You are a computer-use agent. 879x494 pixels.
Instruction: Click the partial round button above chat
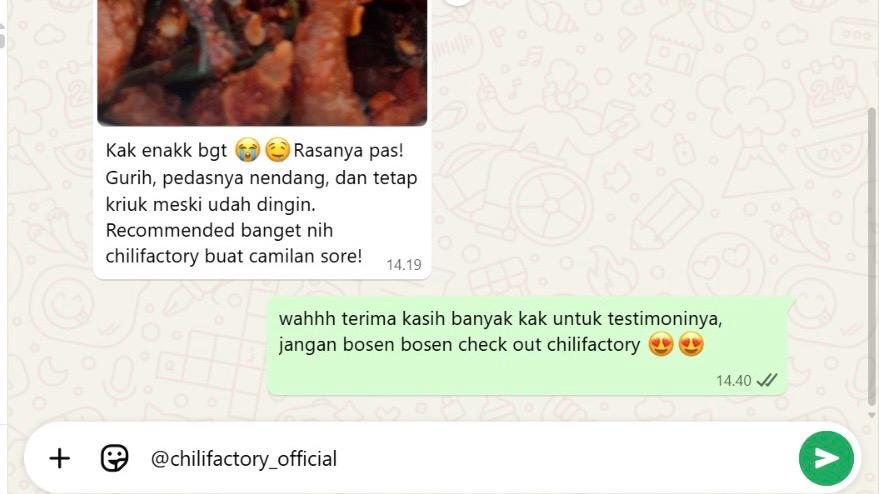459,2
